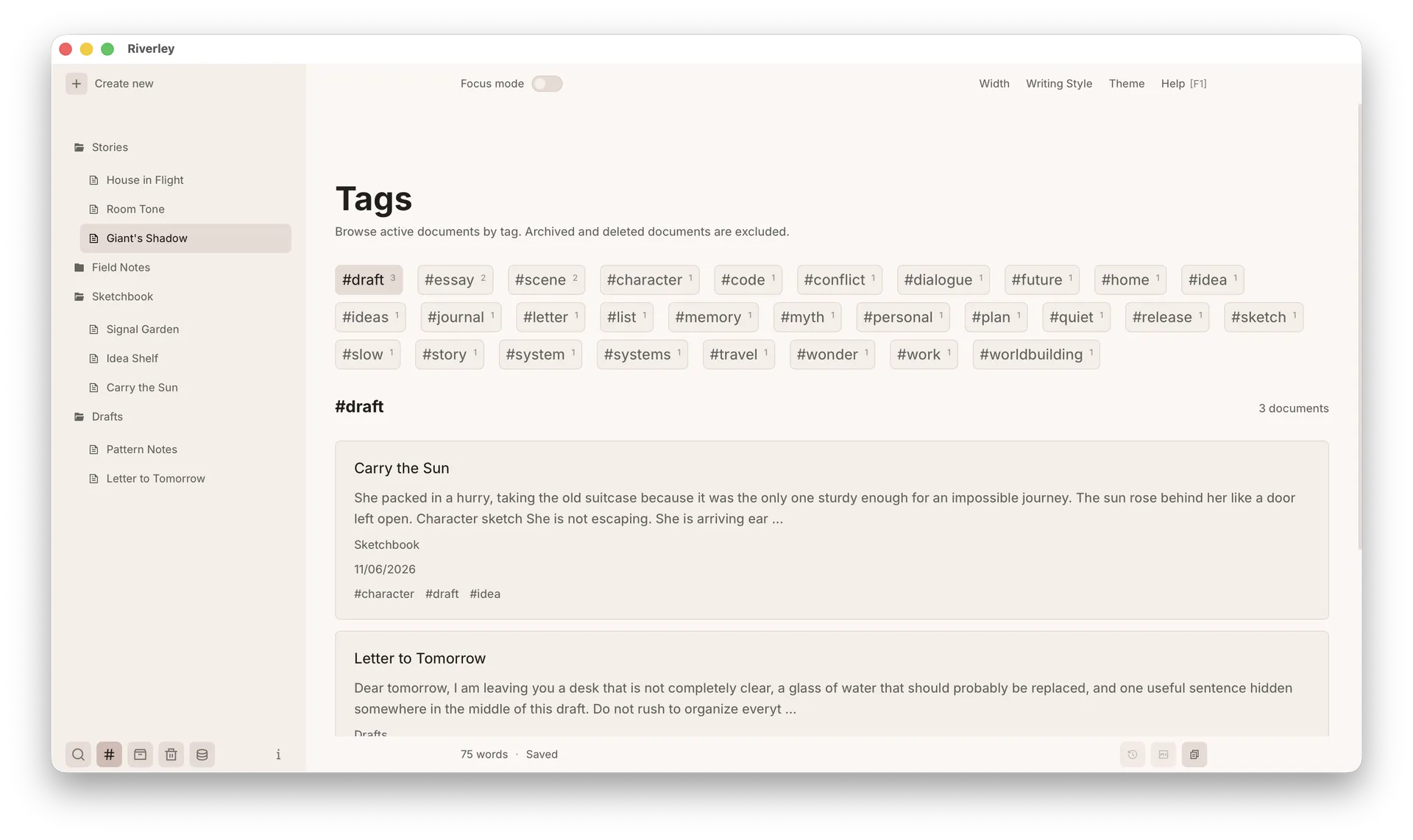Click the markdown export icon
The height and width of the screenshot is (840, 1413).
click(x=1164, y=755)
